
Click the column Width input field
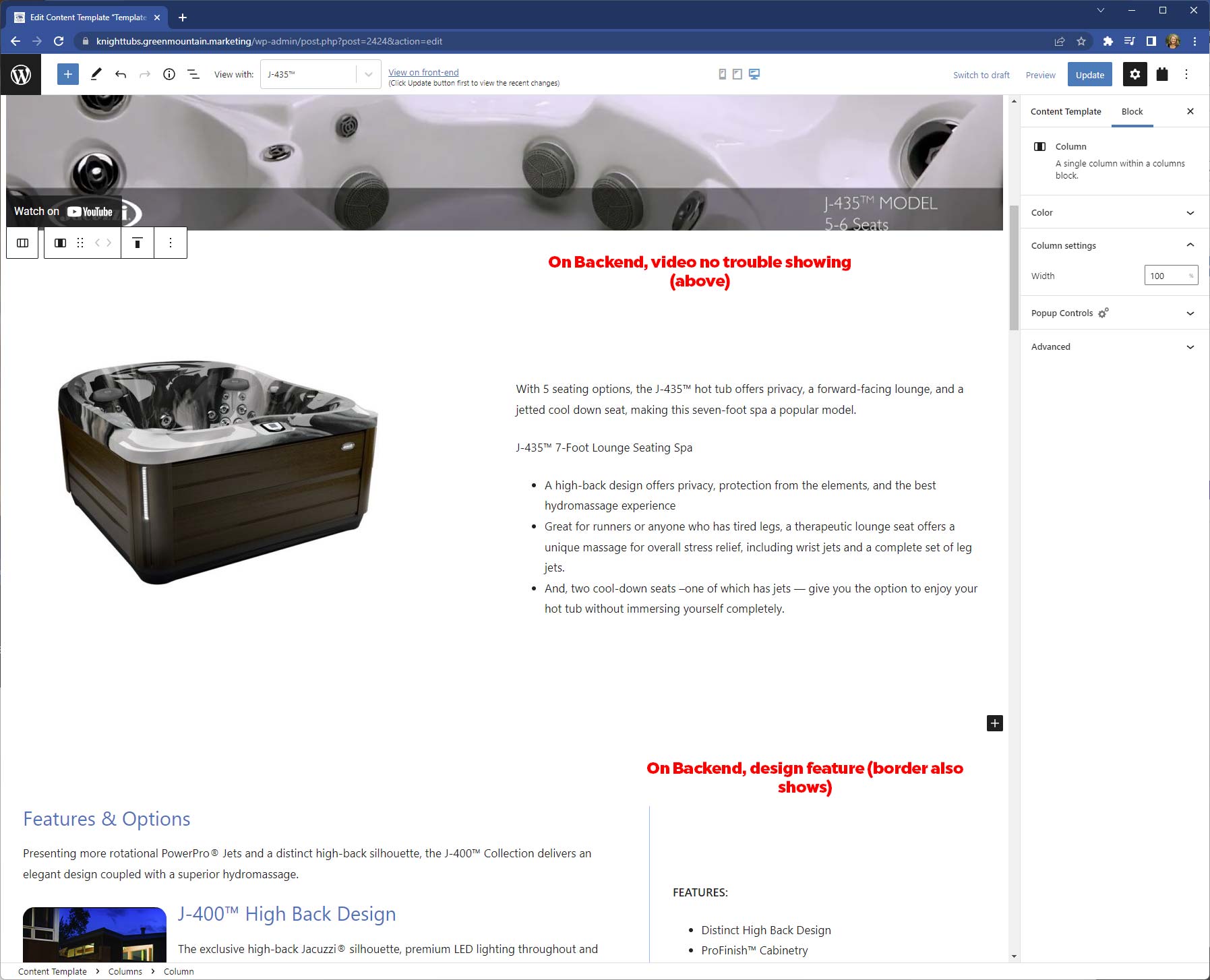pyautogui.click(x=1171, y=276)
